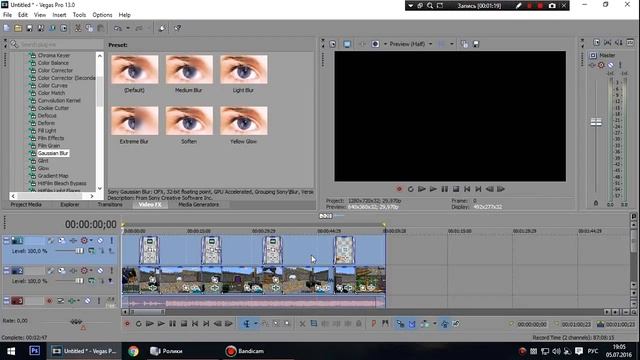Collapse audio track 3 with its minimize button
The width and height of the screenshot is (640, 360).
click(x=6, y=301)
